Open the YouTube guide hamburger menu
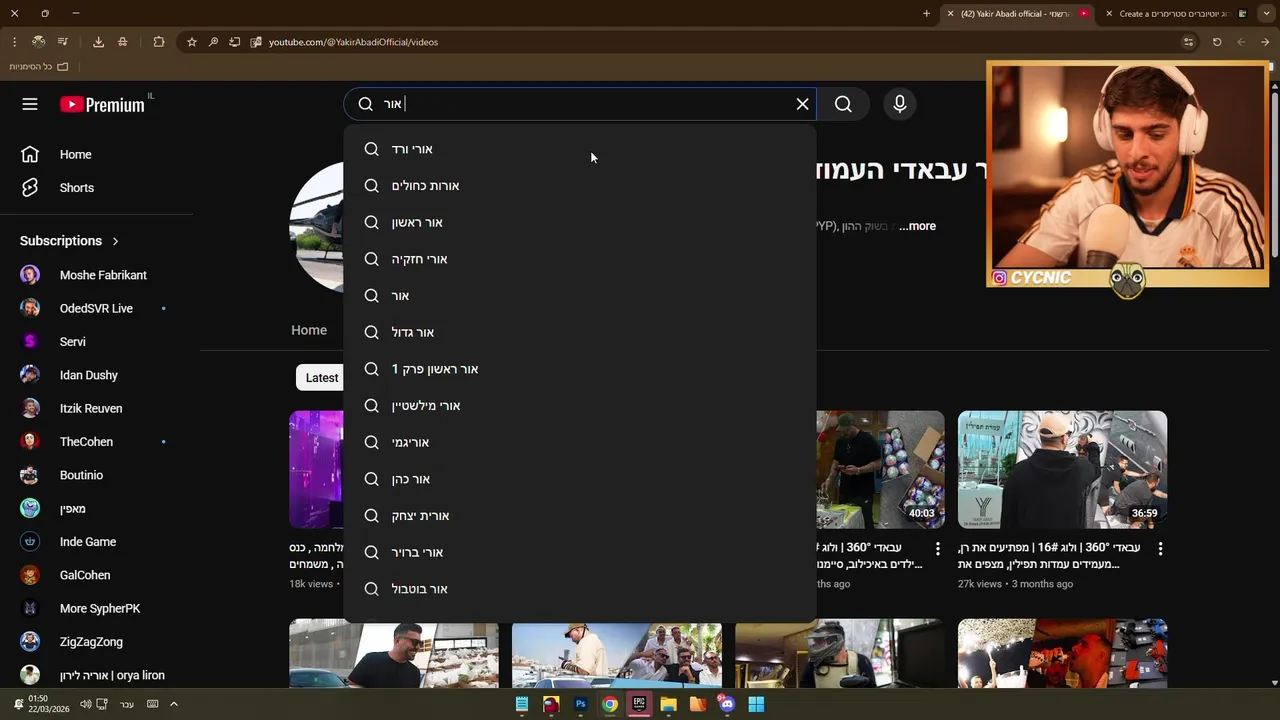1280x720 pixels. tap(30, 104)
